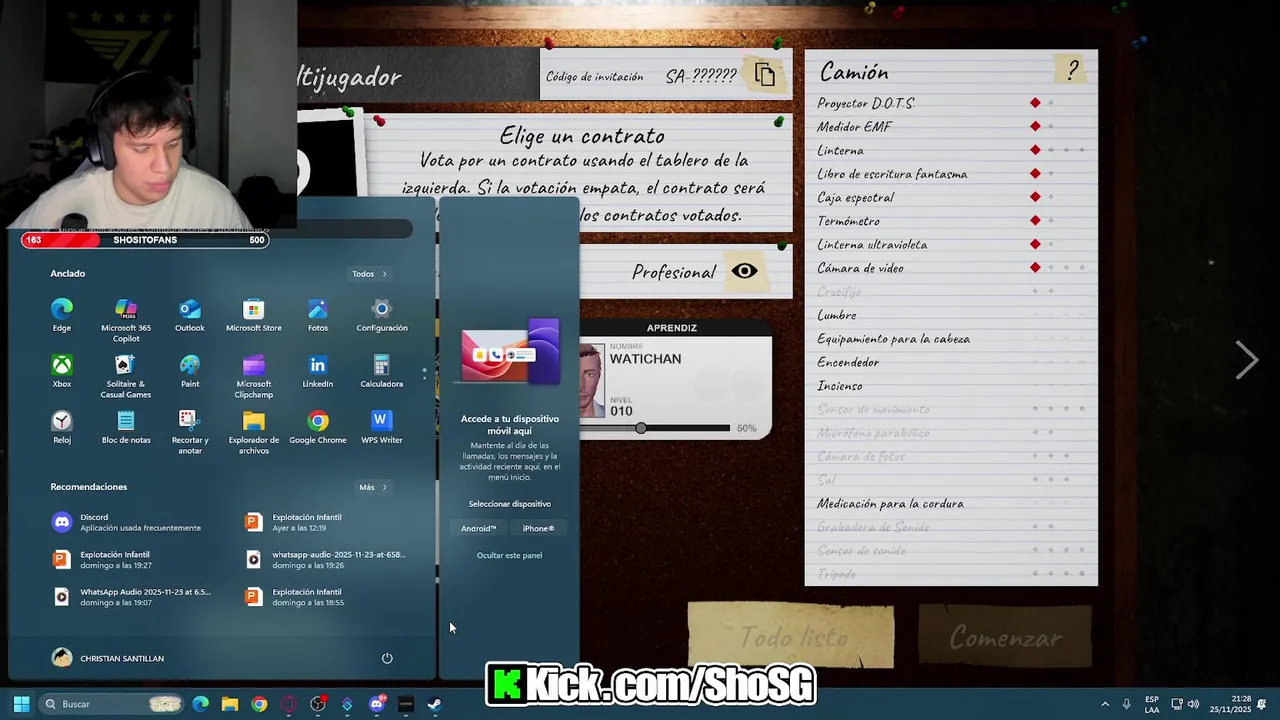Open Edge from the pinned apps

62,315
